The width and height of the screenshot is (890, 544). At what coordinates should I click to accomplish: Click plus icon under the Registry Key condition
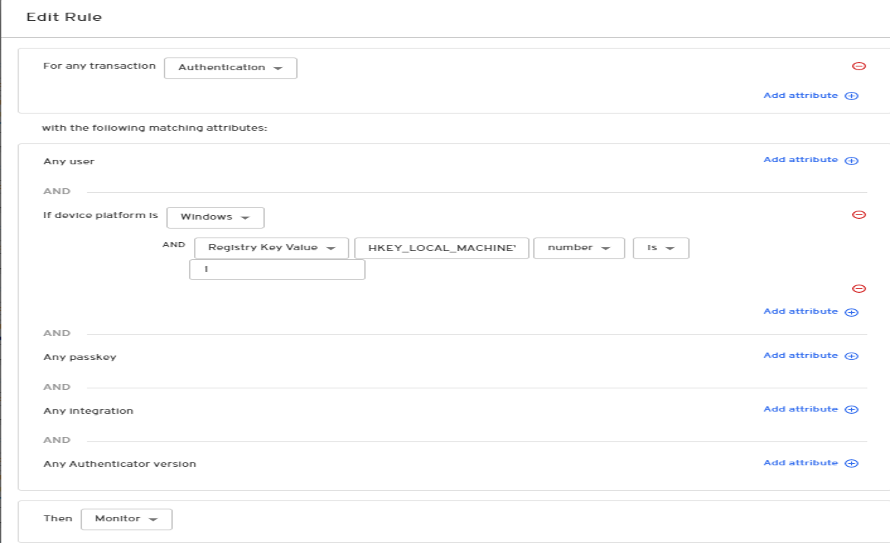pyautogui.click(x=852, y=312)
